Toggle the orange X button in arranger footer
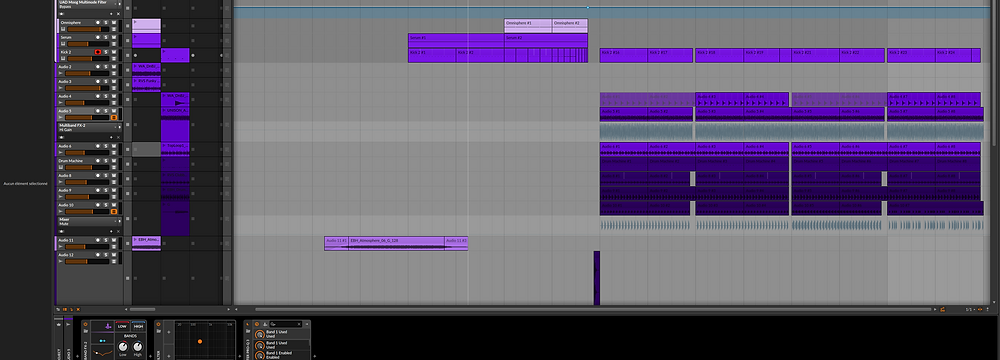This screenshot has height=360, width=1000. coord(78,310)
